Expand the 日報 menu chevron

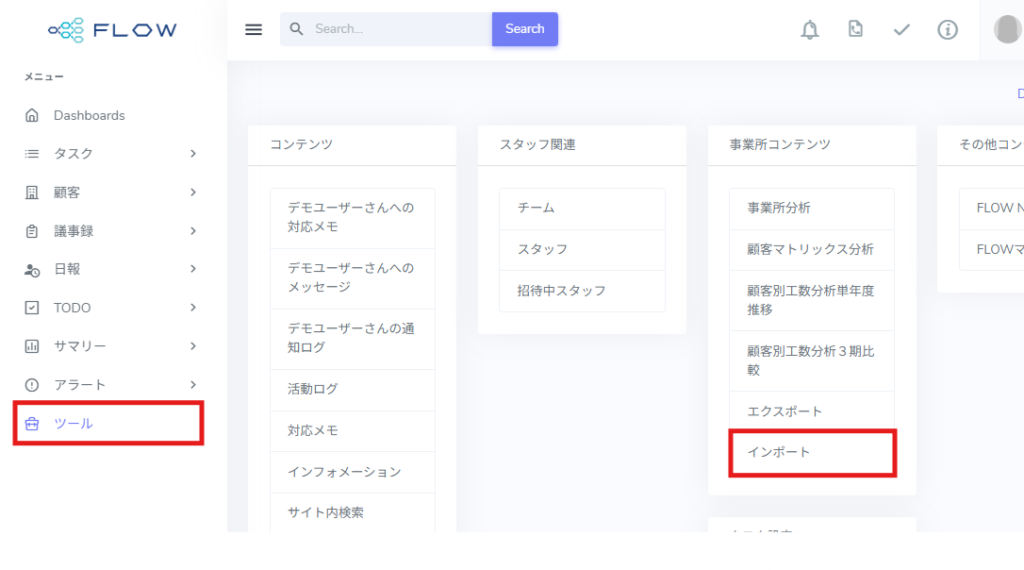coord(193,269)
